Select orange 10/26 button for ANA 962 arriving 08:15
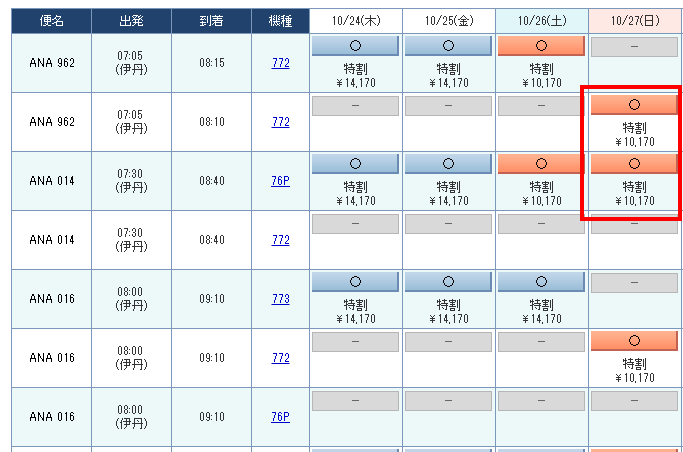Viewport: 683px width, 452px height. pos(541,46)
